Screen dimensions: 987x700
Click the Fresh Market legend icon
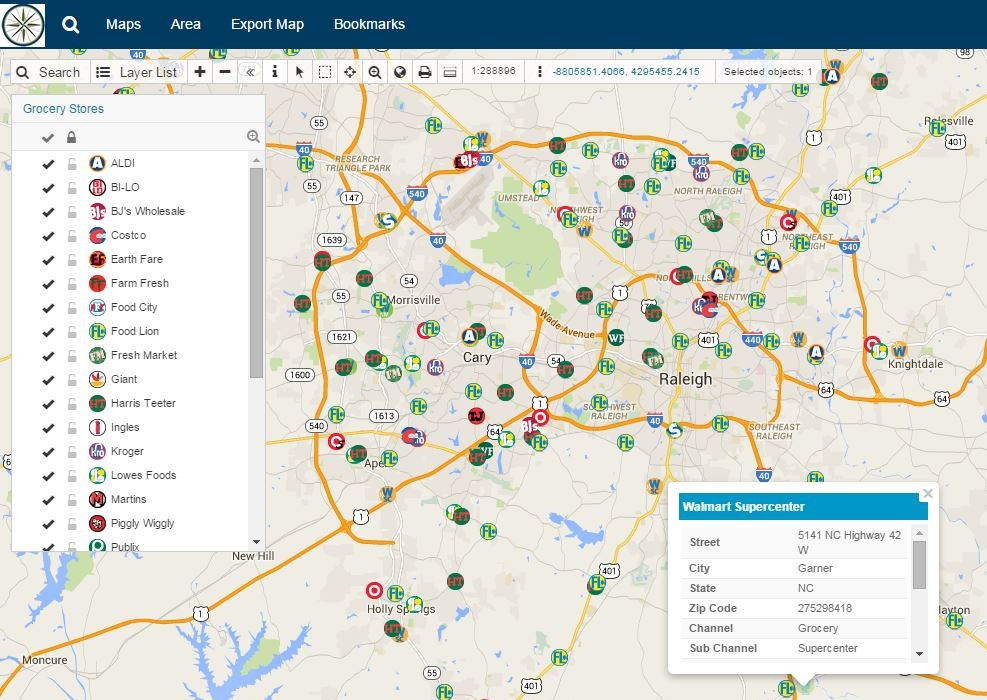pos(97,355)
